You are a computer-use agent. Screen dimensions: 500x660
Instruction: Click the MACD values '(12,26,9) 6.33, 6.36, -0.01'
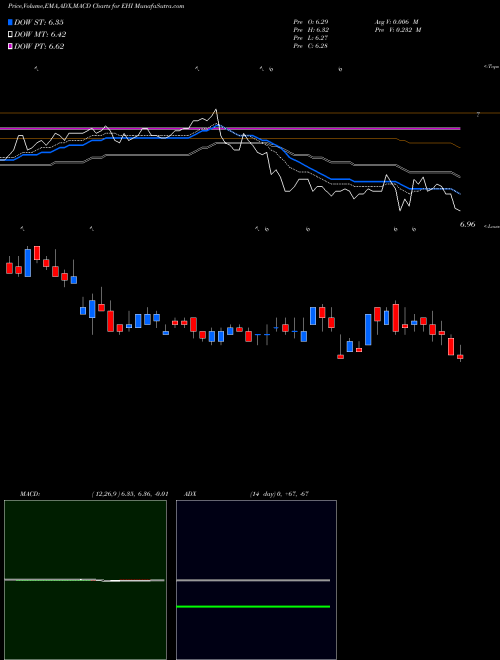pos(130,494)
